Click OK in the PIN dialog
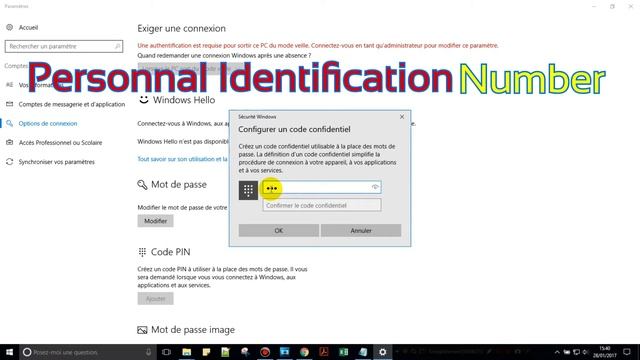Viewport: 640px width, 360px height. 279,231
